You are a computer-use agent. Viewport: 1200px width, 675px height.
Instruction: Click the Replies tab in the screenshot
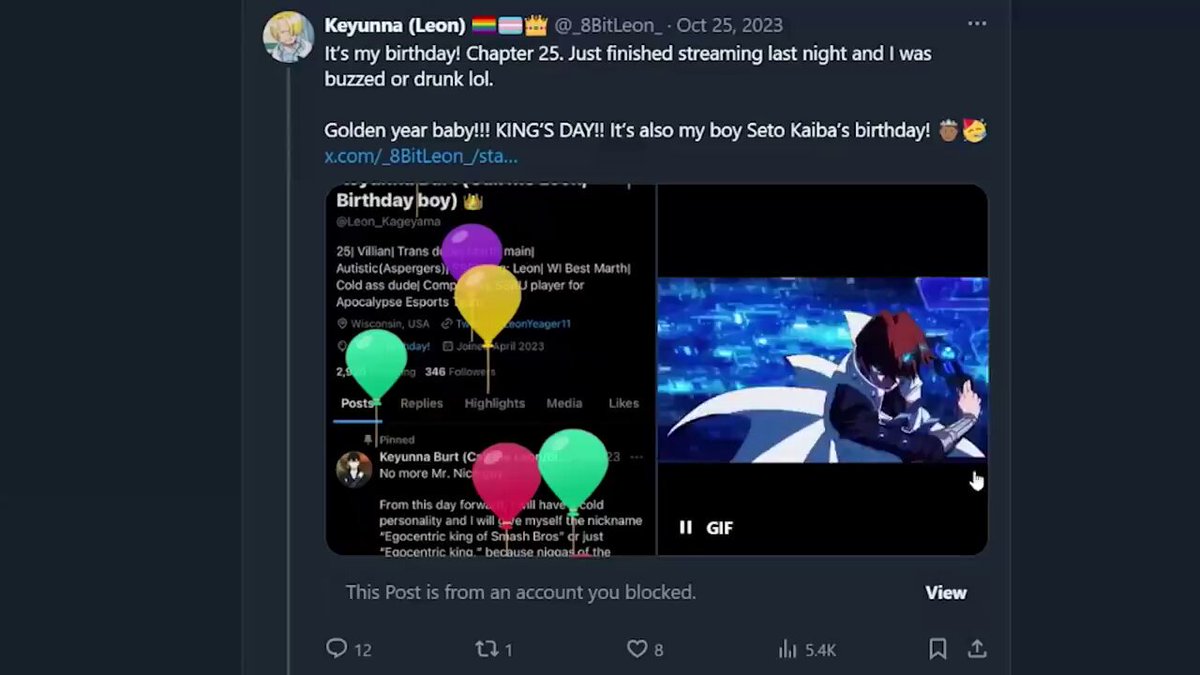coord(421,403)
